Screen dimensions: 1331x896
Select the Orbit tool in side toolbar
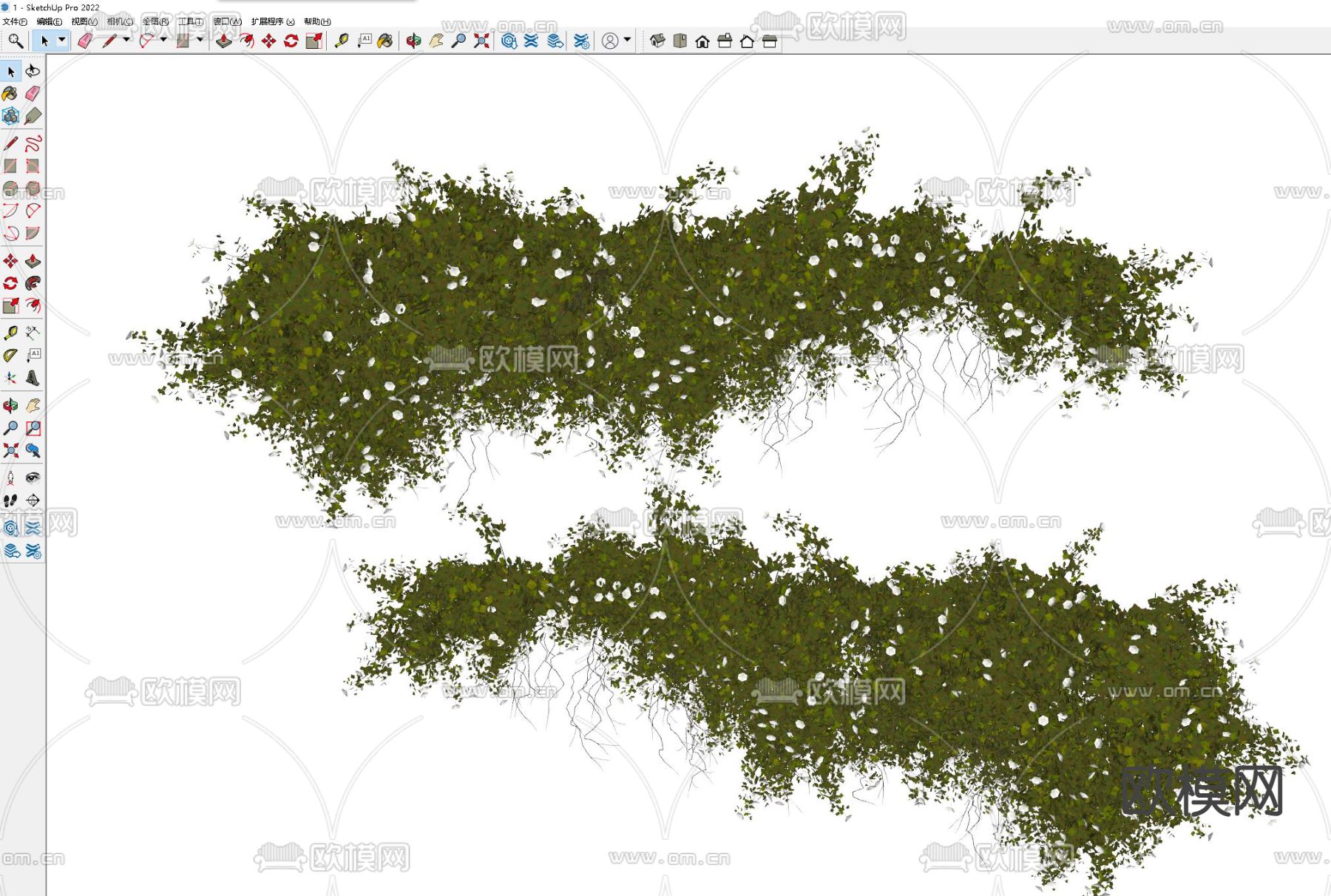click(x=10, y=405)
